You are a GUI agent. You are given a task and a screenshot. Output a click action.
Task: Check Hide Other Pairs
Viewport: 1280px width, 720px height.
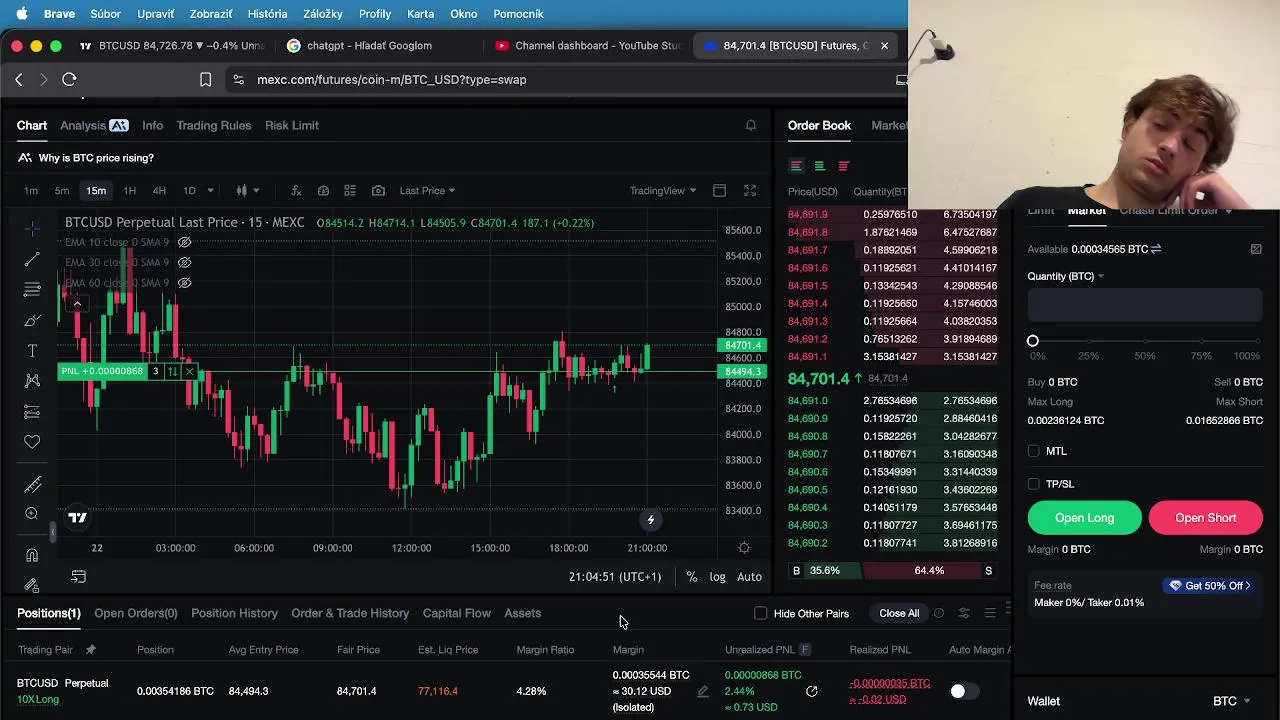point(761,613)
